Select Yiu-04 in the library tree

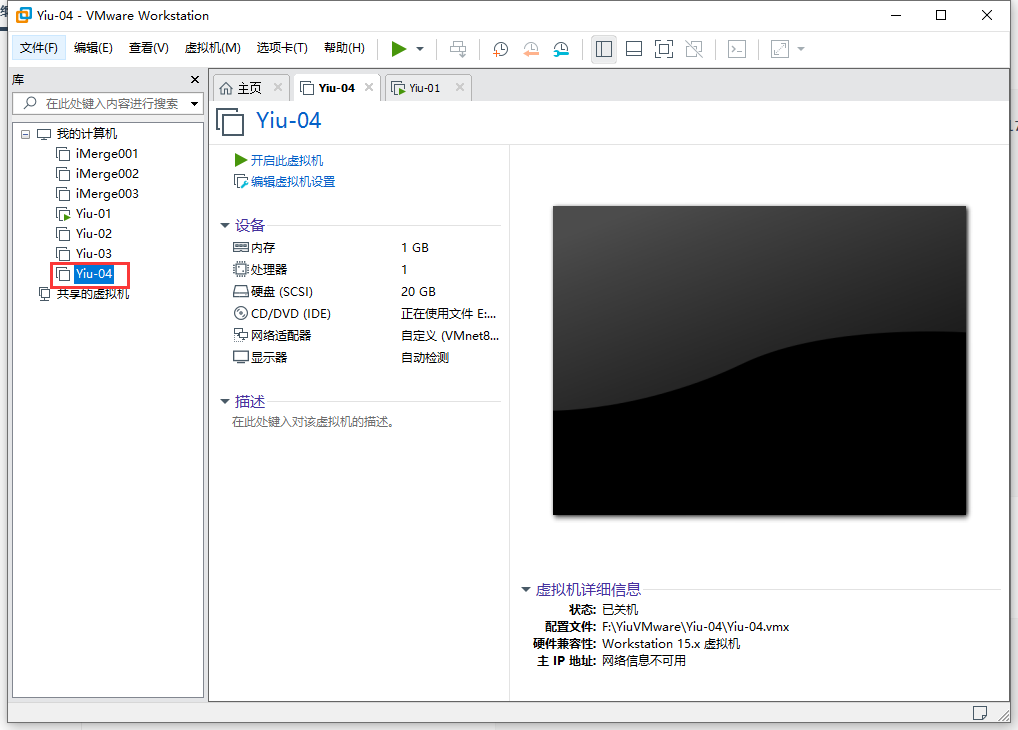pyautogui.click(x=93, y=274)
